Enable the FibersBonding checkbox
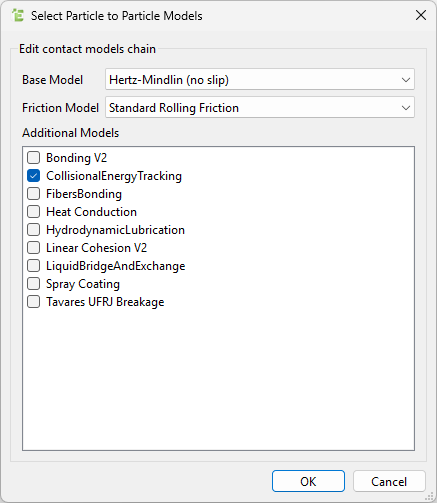Screen dimensions: 437x503 [x=33, y=194]
